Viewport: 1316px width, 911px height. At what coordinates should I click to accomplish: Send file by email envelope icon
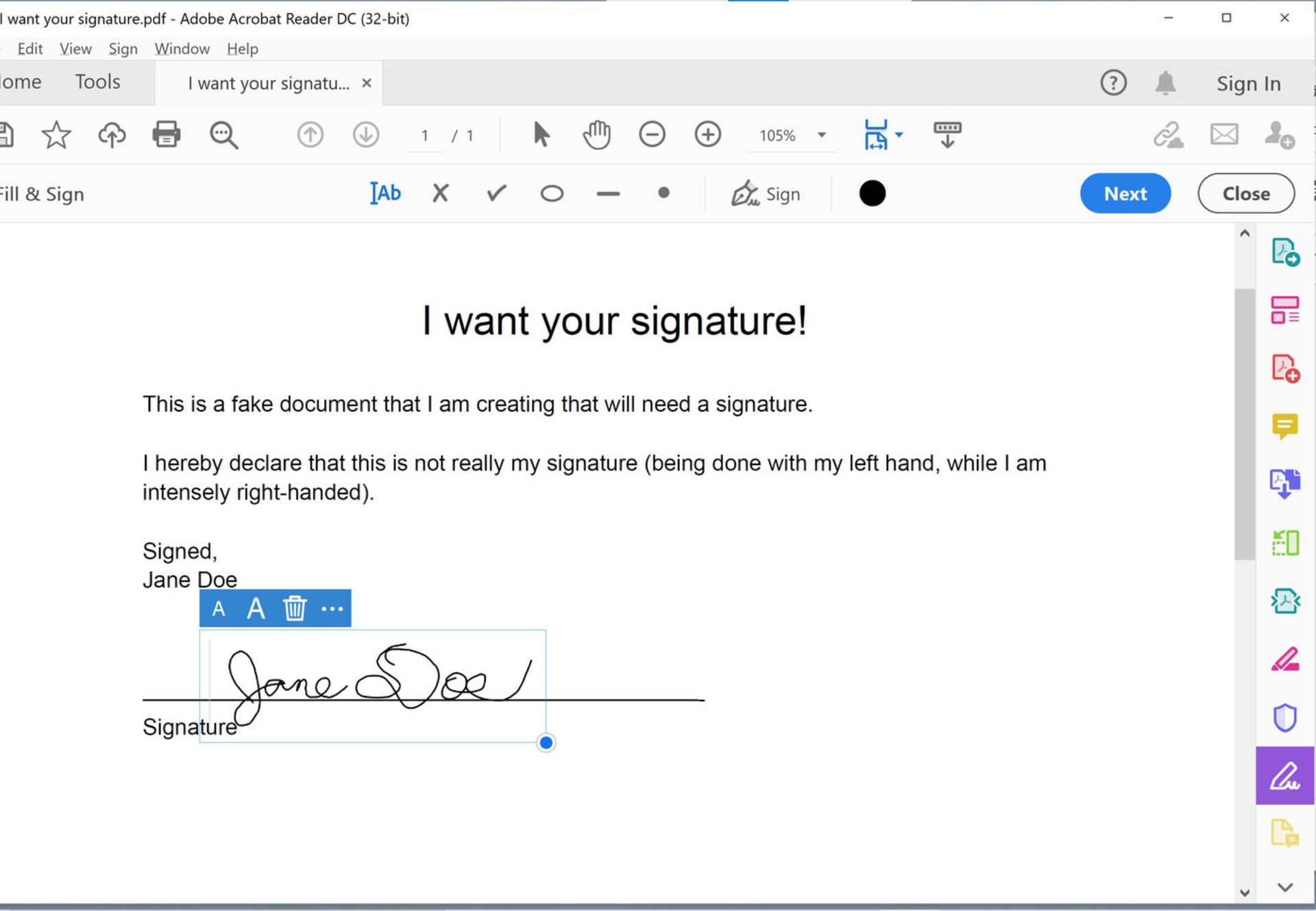(x=1224, y=134)
